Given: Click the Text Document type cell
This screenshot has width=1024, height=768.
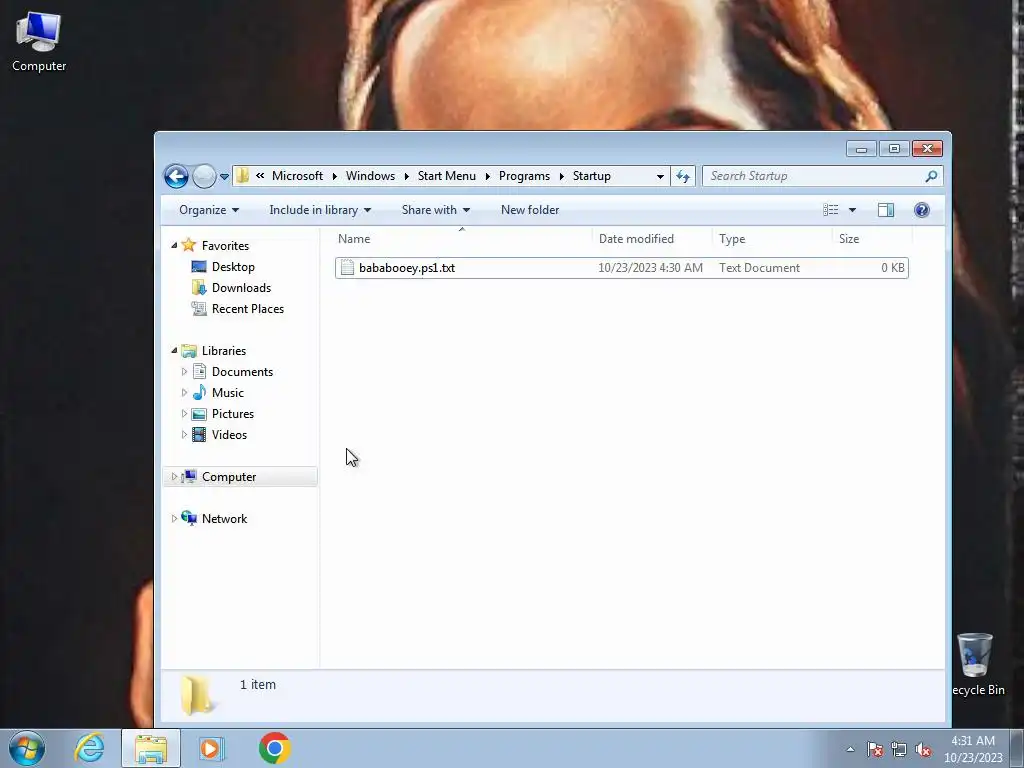Looking at the screenshot, I should pos(760,268).
